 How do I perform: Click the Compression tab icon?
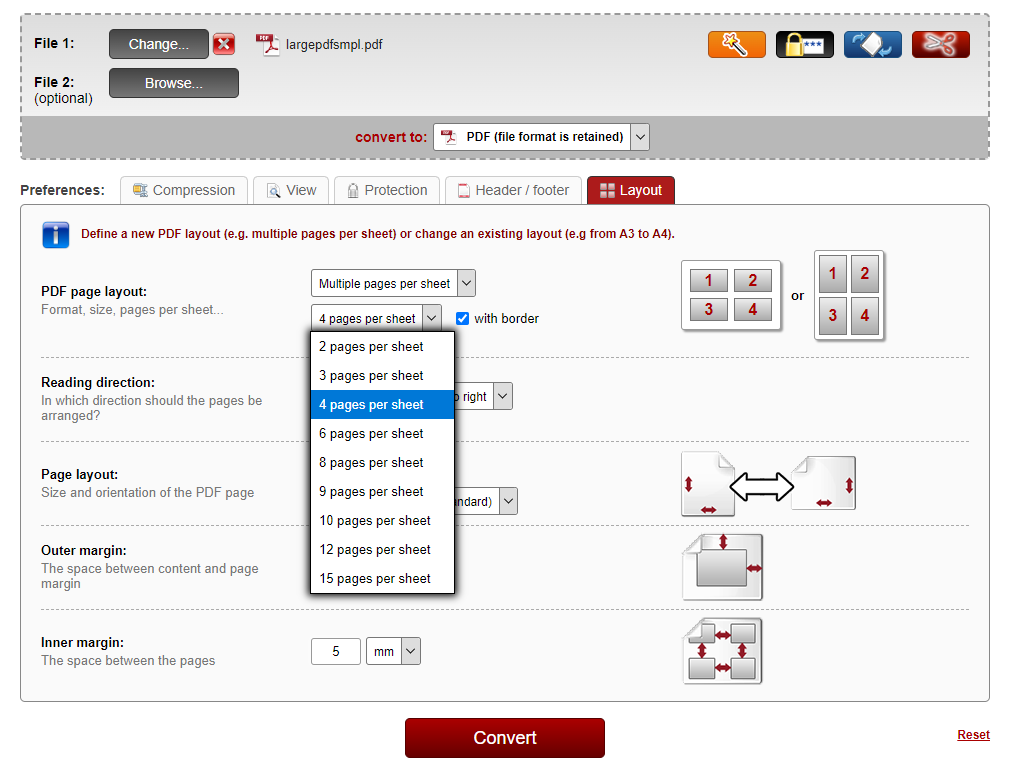tap(138, 190)
